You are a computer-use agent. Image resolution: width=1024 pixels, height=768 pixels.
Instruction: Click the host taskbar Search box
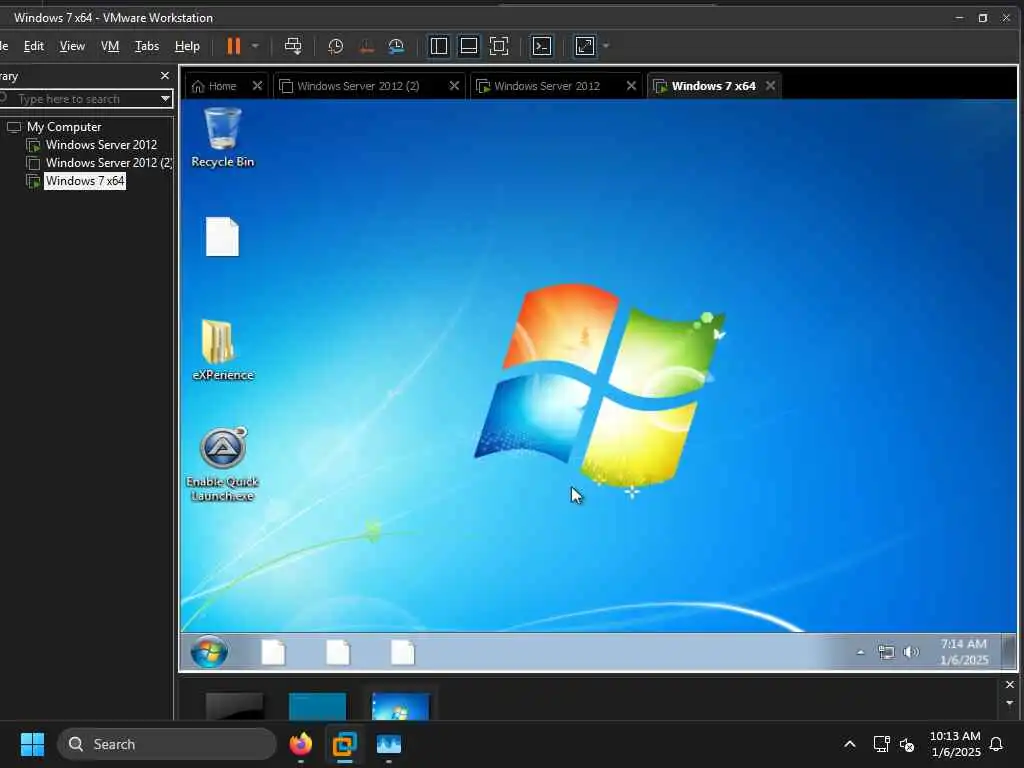point(167,744)
